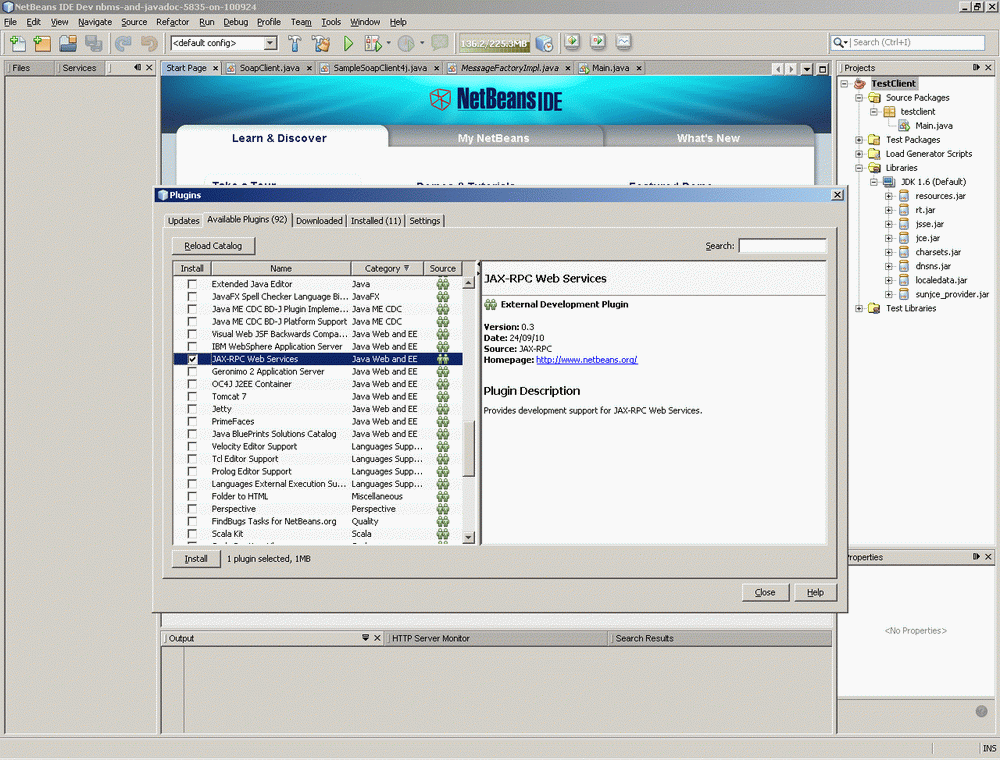The image size is (1000, 760).
Task: Open the Tools menu
Action: click(330, 22)
